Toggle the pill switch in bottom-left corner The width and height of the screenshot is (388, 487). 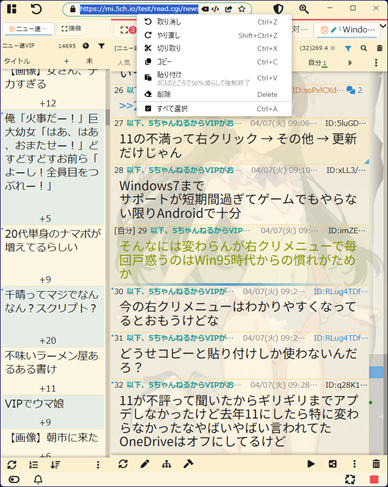(14, 480)
